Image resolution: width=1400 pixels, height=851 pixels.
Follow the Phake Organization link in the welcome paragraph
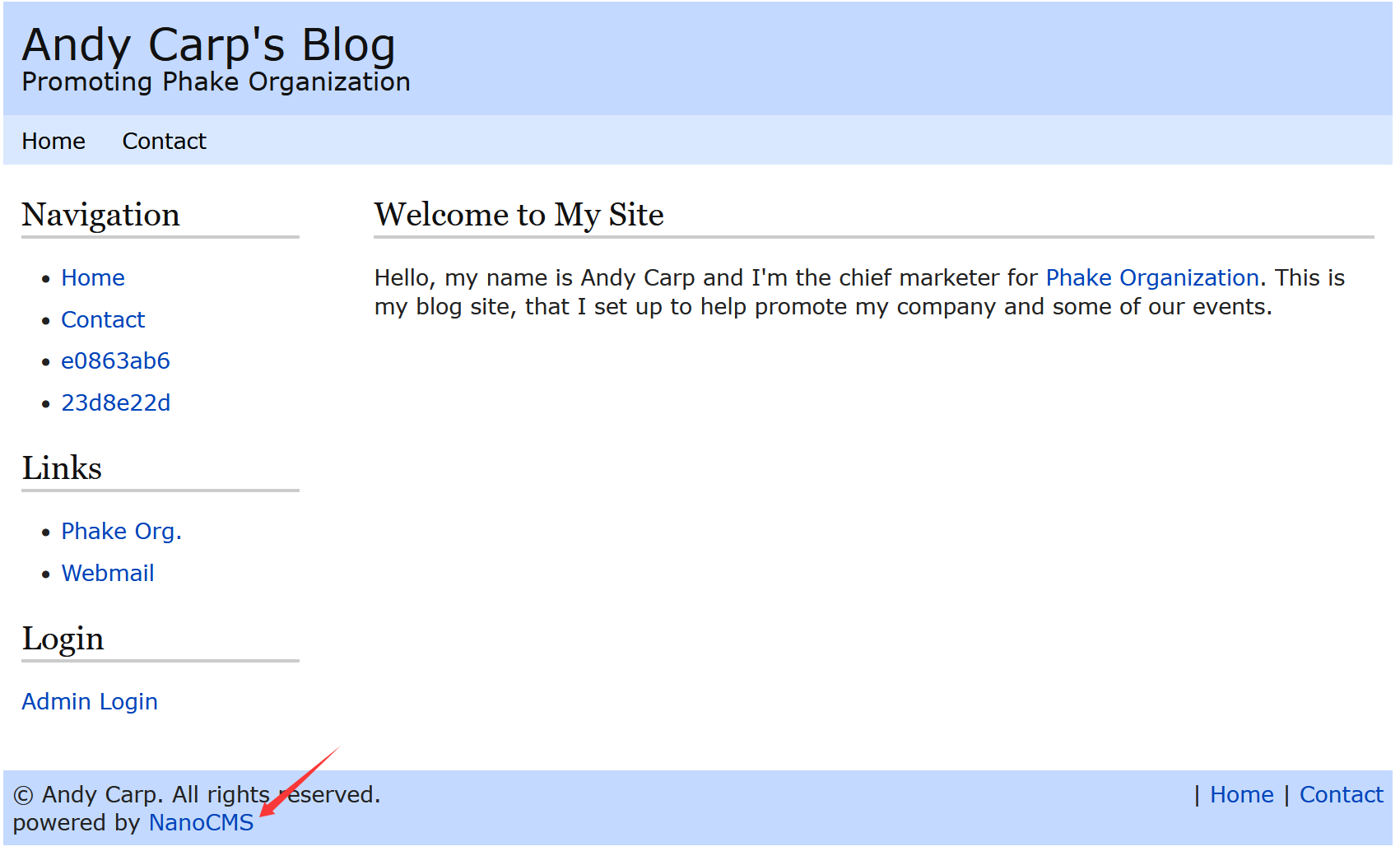(x=1152, y=278)
